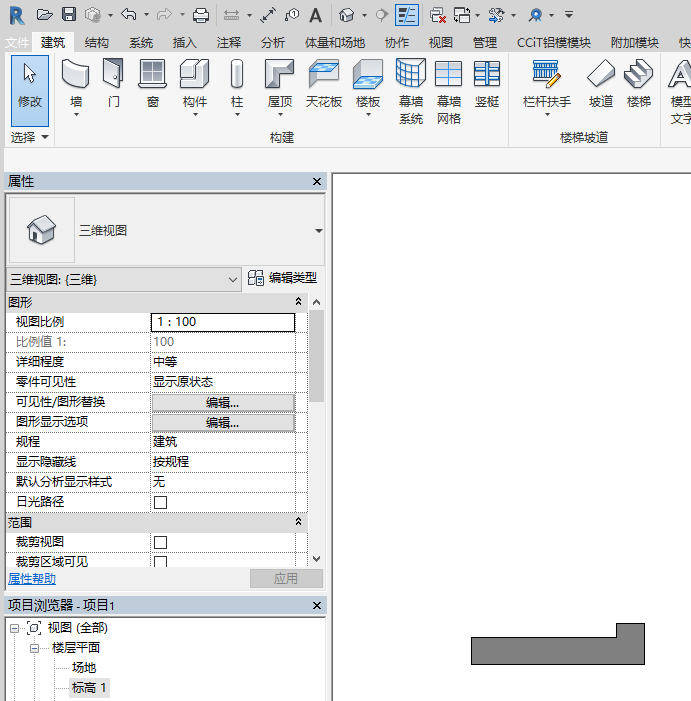691x701 pixels.
Task: Select the Window tool (窗)
Action: 153,83
